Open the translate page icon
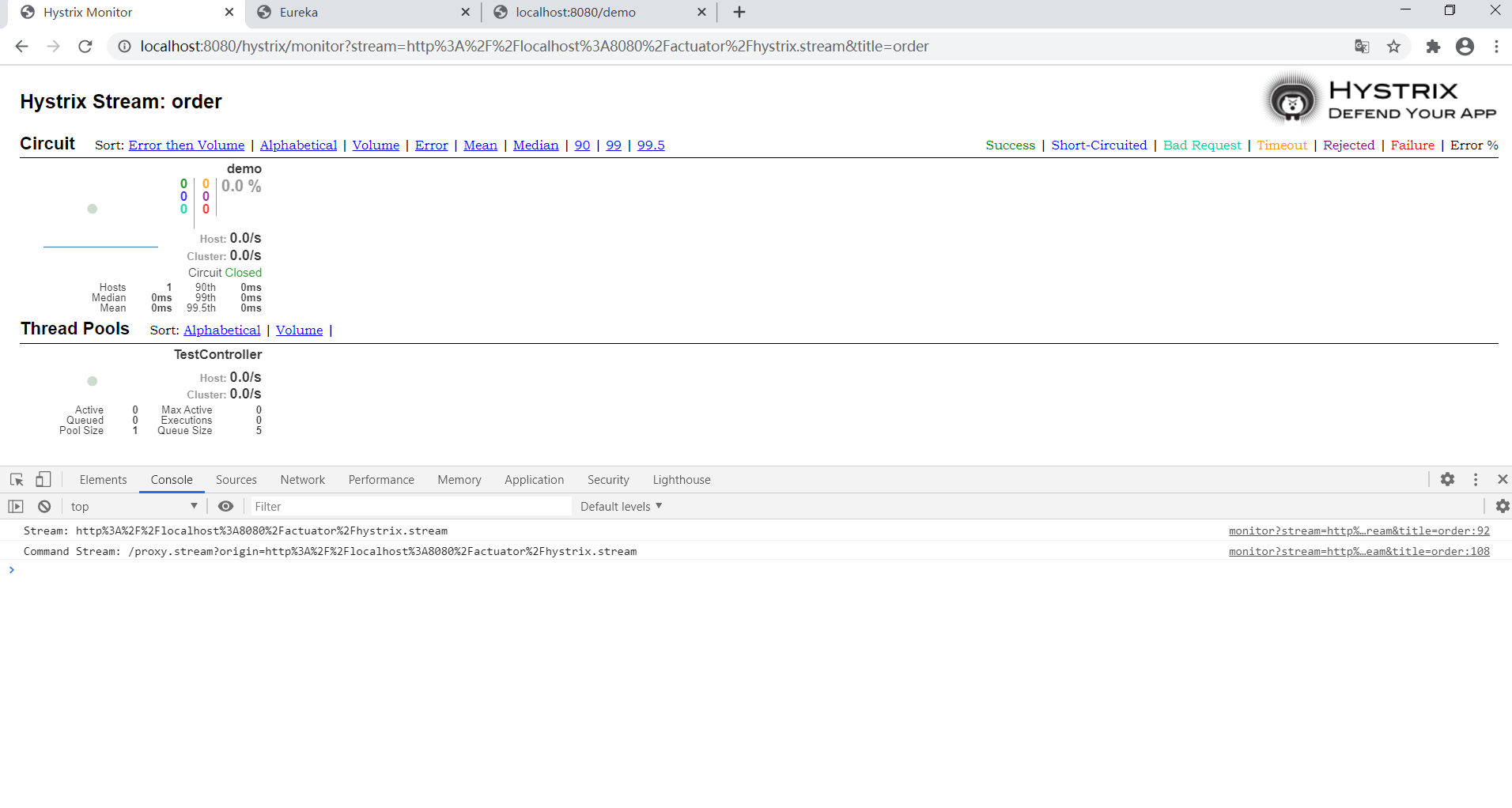This screenshot has width=1512, height=808. click(x=1362, y=47)
